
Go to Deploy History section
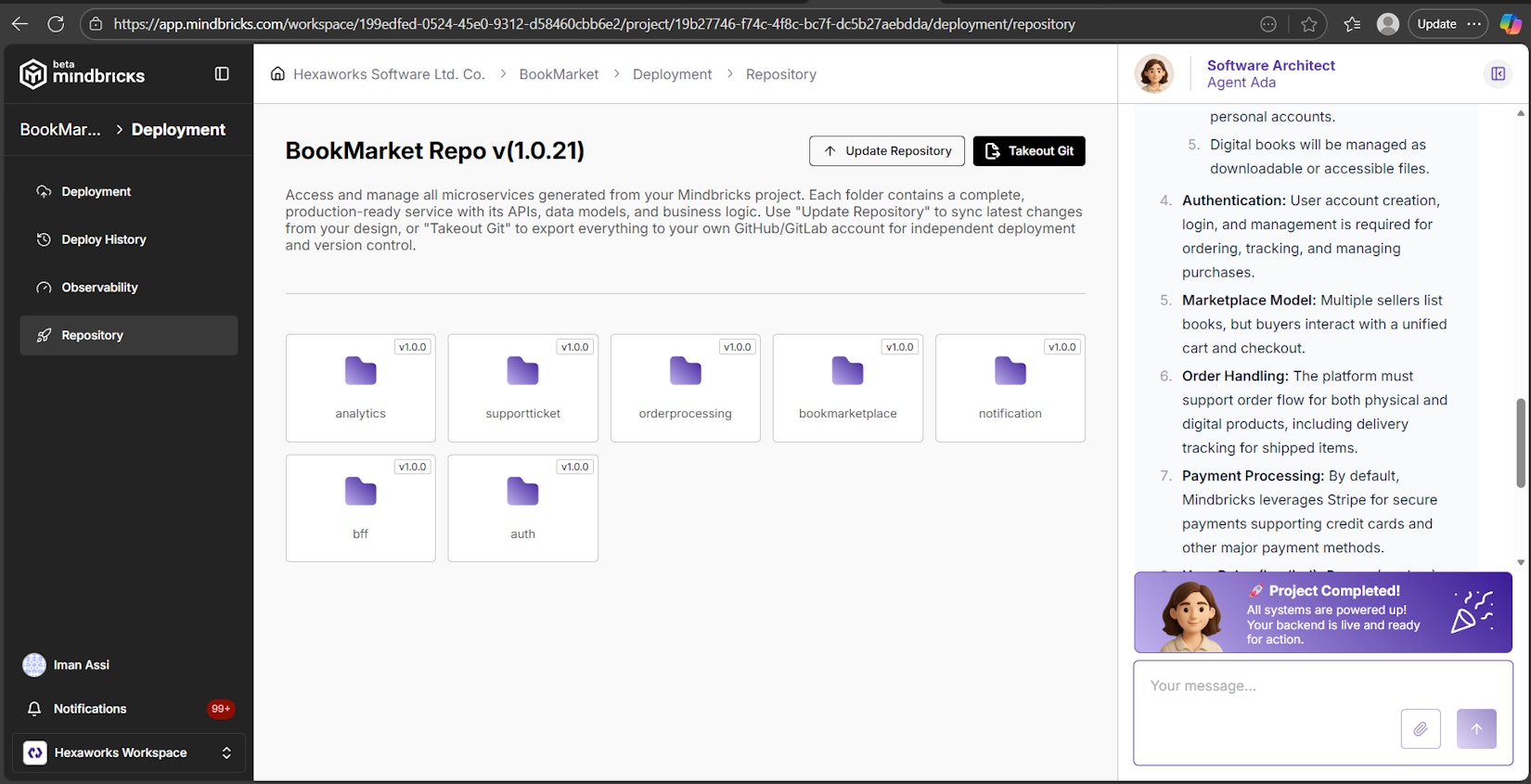(x=103, y=239)
